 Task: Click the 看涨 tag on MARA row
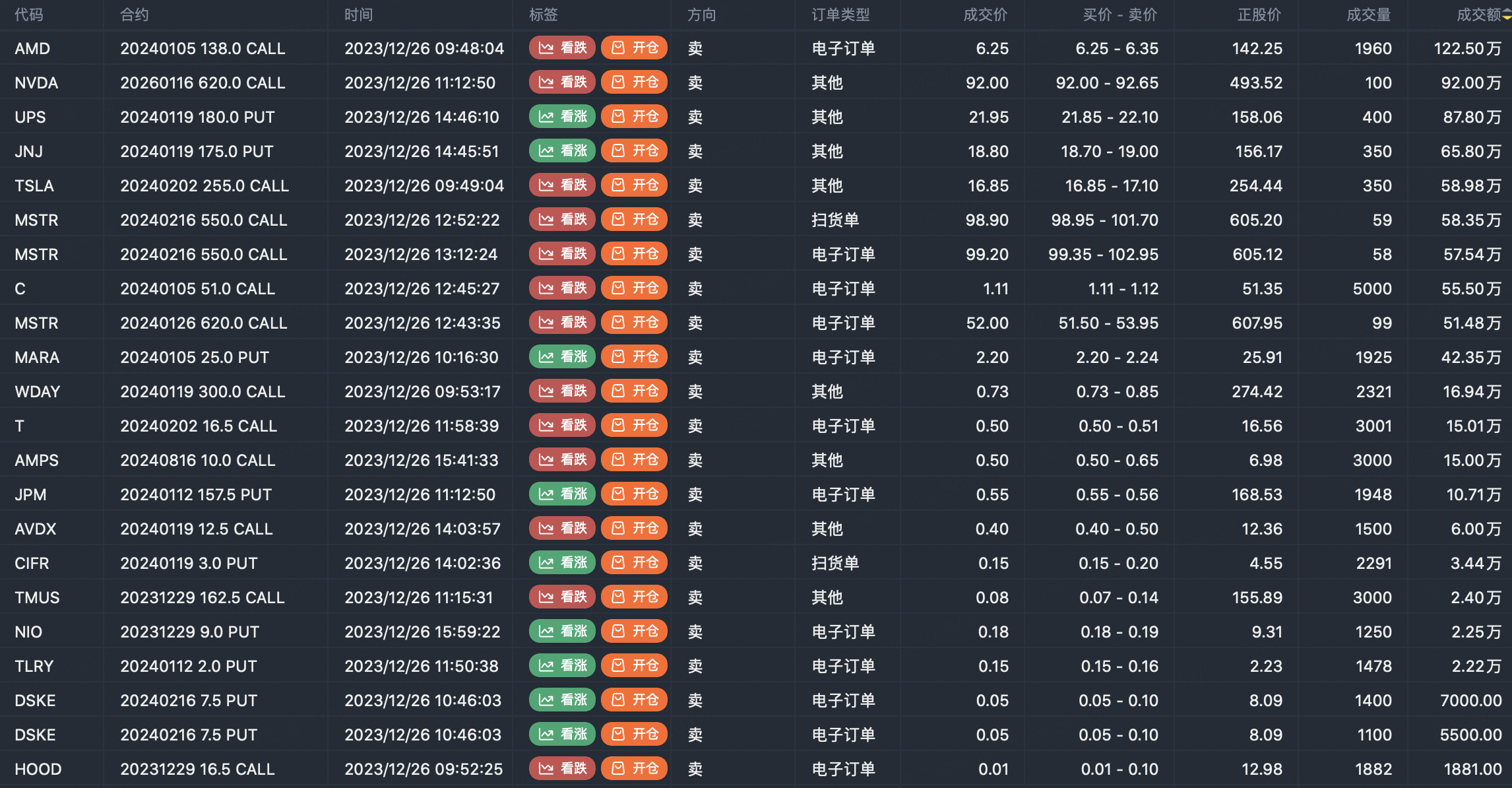pos(562,357)
